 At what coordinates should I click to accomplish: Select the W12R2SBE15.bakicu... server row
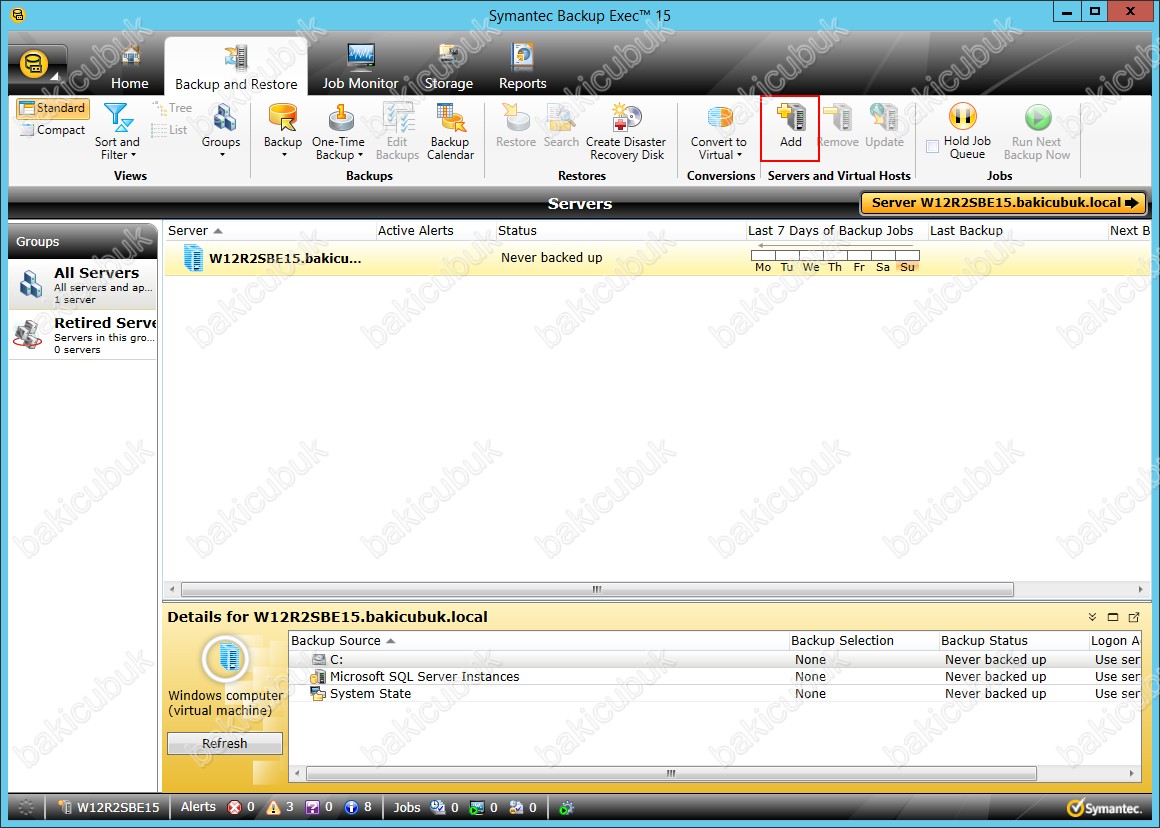[658, 258]
